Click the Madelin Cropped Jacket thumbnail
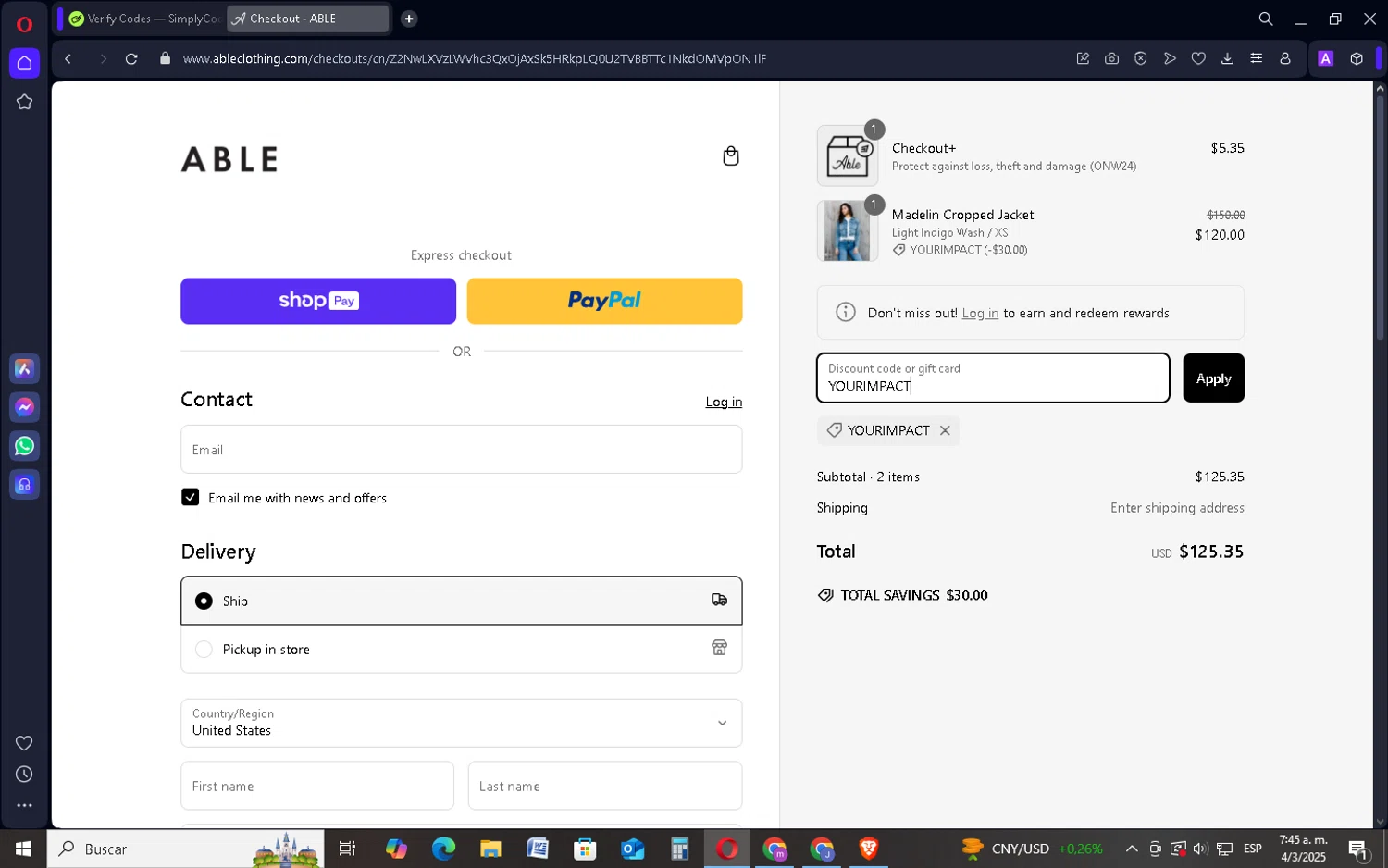This screenshot has height=868, width=1388. 848,230
